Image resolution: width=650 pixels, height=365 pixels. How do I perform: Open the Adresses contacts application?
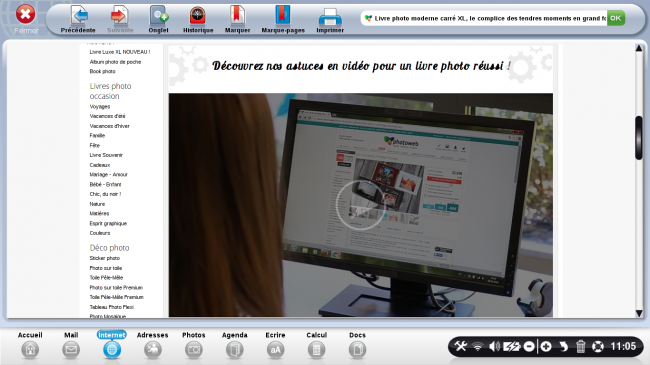[153, 345]
